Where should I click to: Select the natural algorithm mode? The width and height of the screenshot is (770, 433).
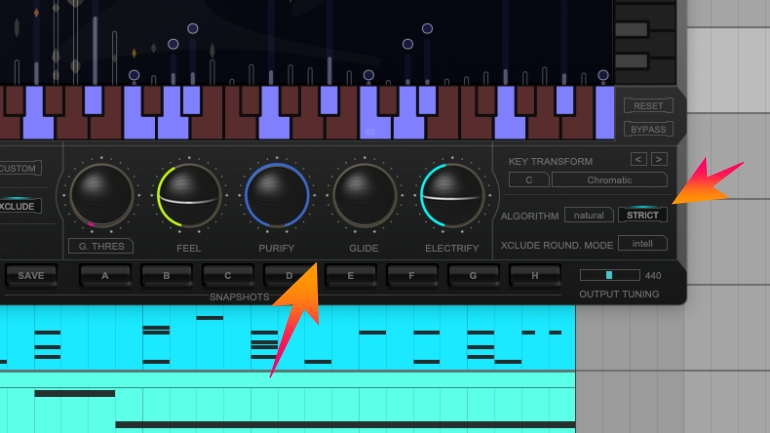(588, 215)
